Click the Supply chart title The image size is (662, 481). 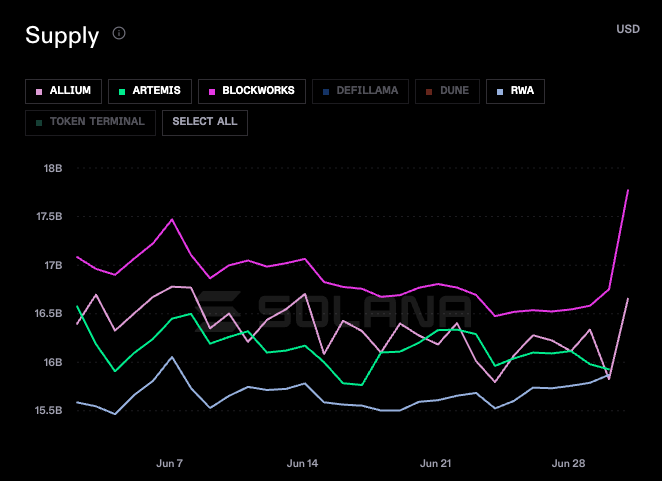pyautogui.click(x=62, y=35)
